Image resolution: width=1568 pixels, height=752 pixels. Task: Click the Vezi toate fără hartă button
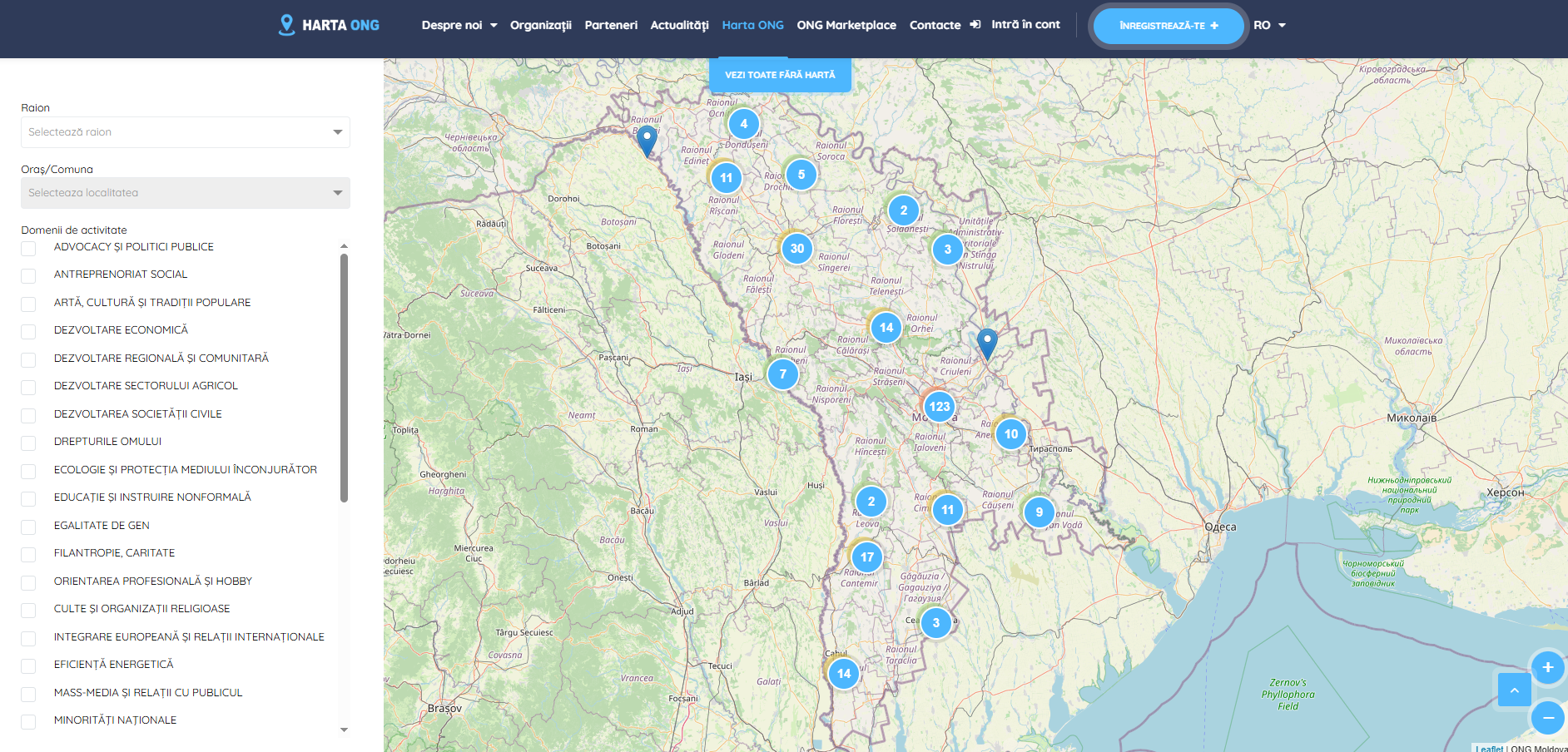tap(780, 75)
